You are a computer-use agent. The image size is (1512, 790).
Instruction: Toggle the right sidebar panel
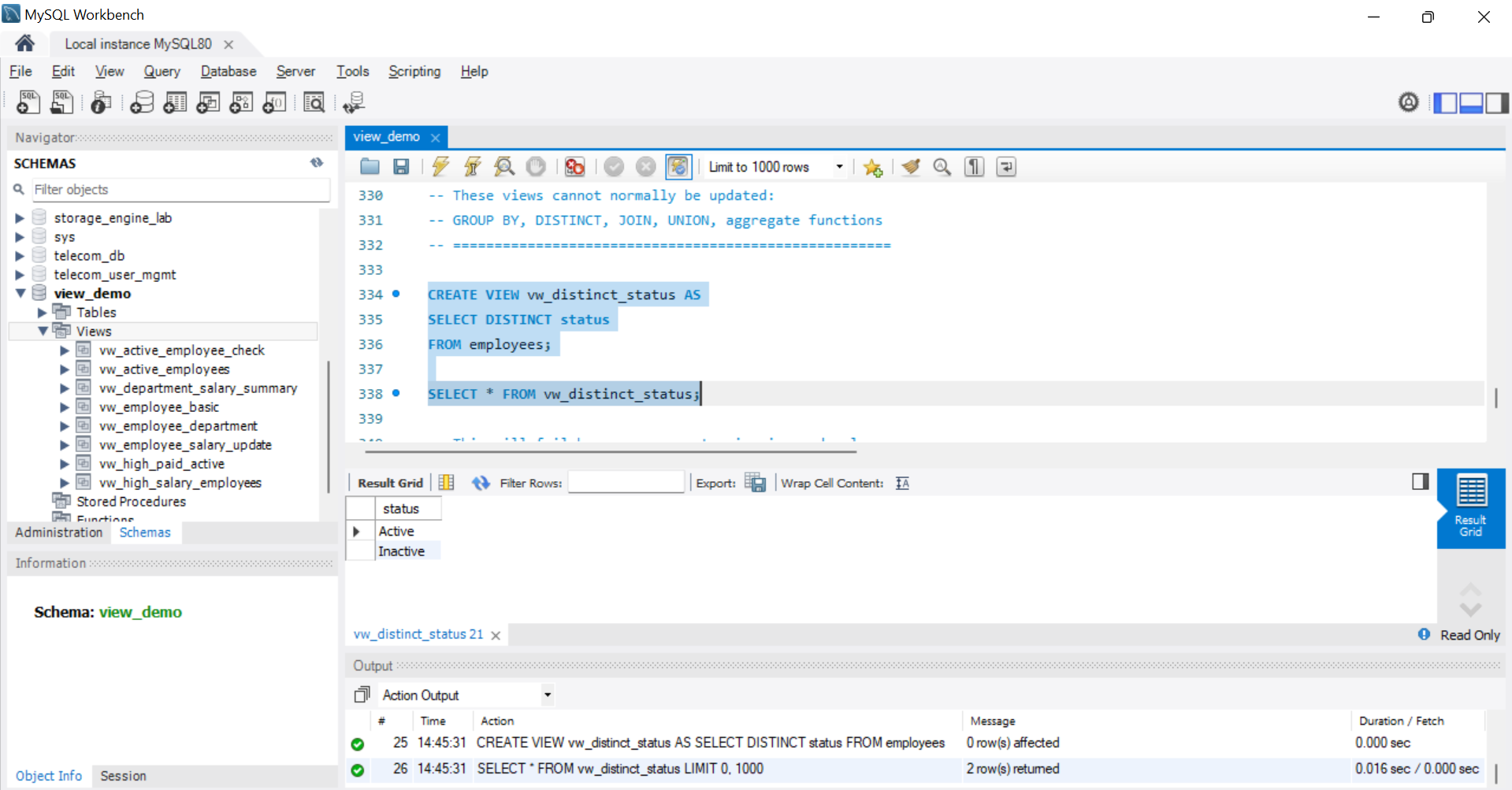[1497, 102]
